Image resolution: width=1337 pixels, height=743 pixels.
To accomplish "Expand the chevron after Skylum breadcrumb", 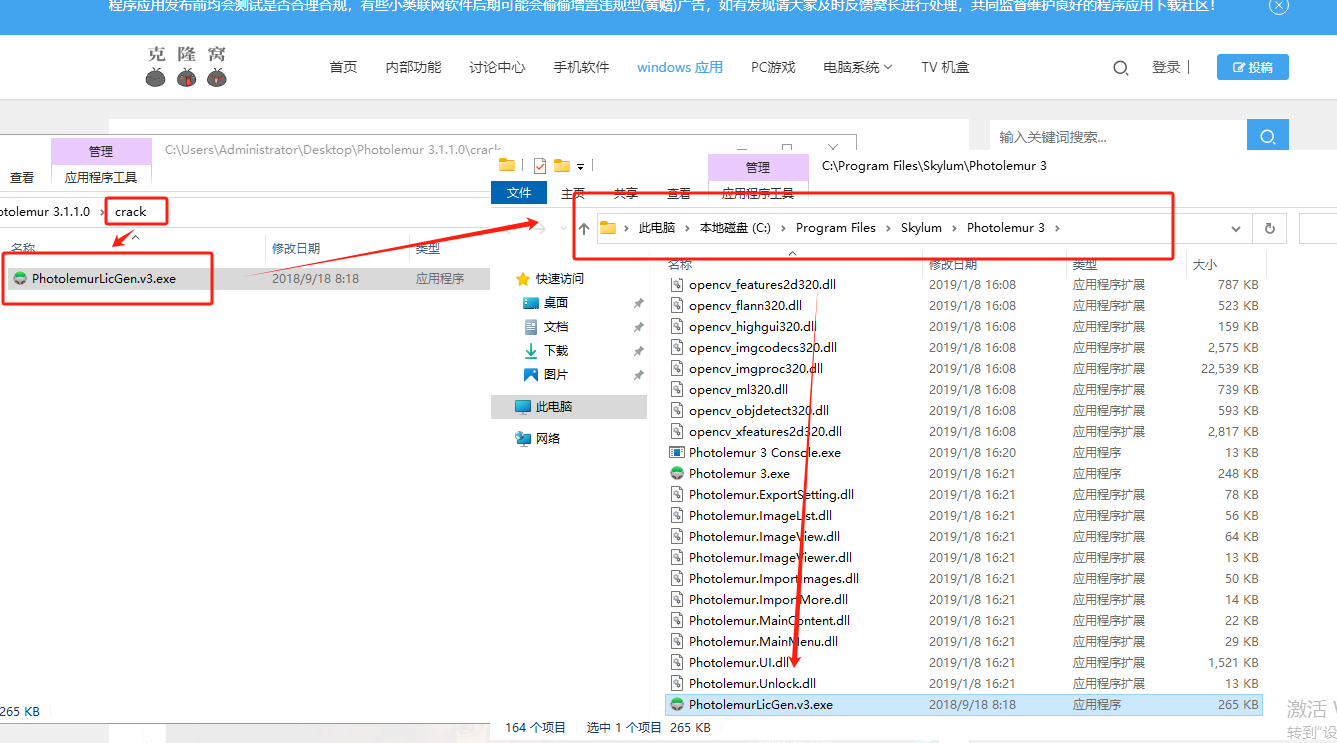I will click(x=952, y=228).
